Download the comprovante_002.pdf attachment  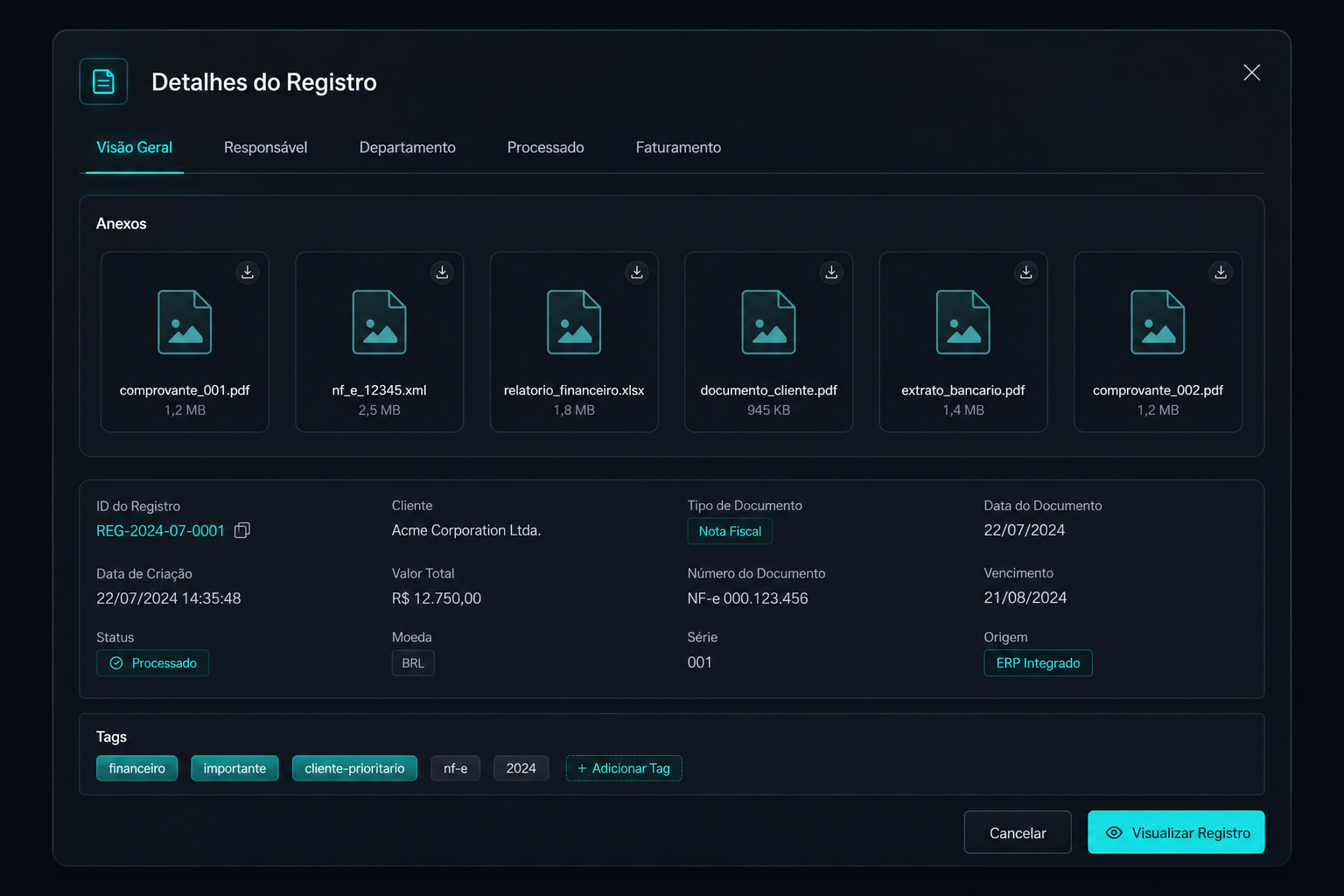[x=1221, y=272]
